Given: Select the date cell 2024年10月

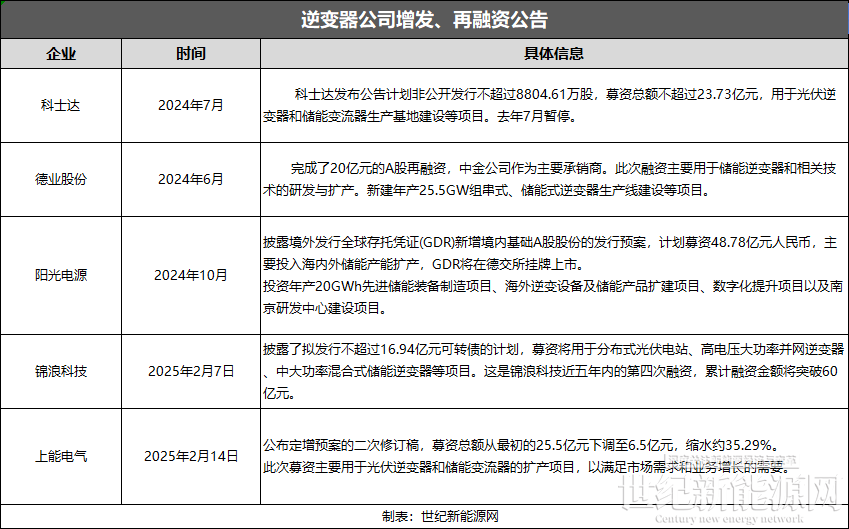Looking at the screenshot, I should [x=191, y=275].
